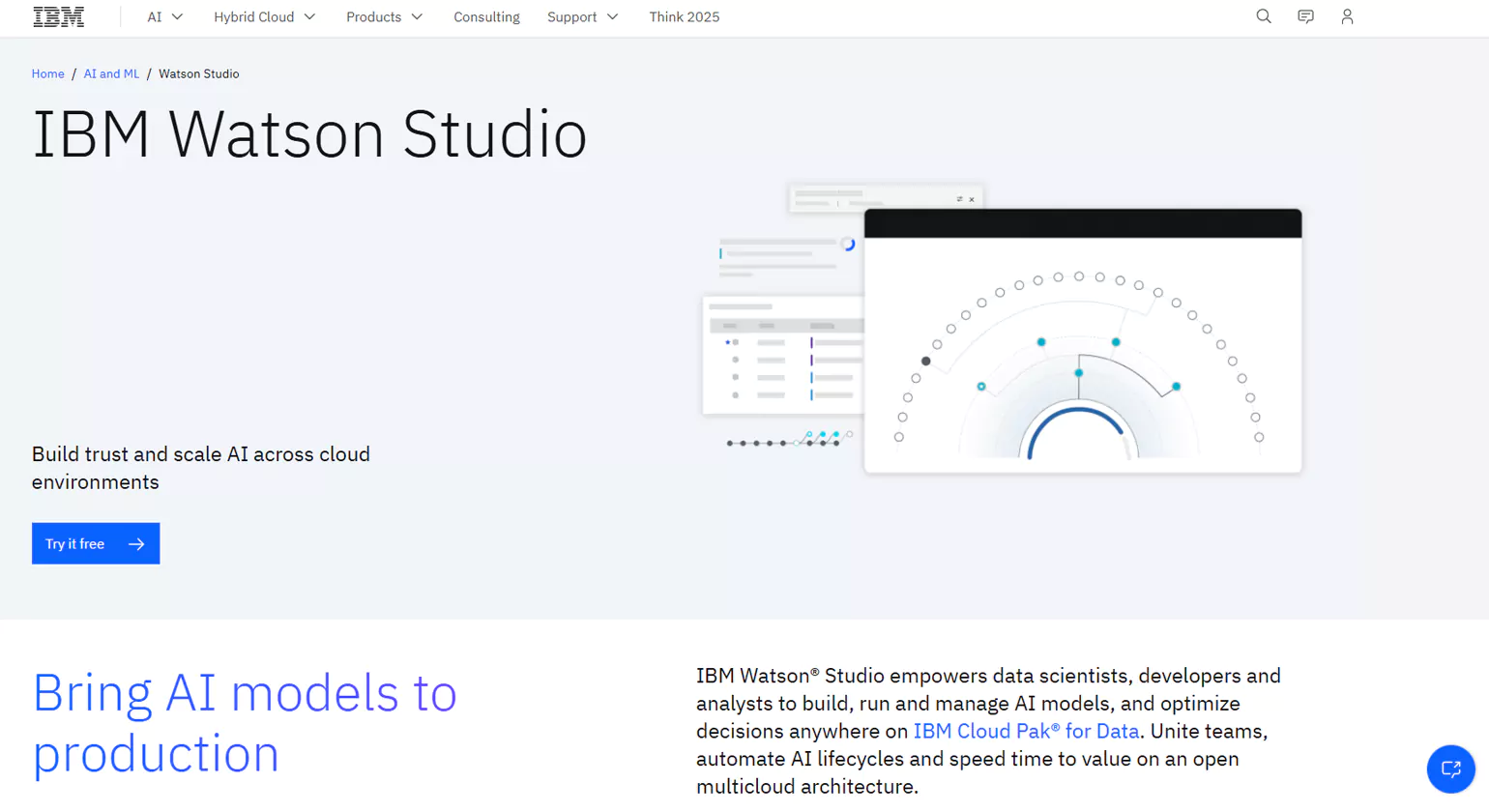Screen dimensions: 1489x812
Task: Click the IBM logo in the header
Action: tap(58, 16)
